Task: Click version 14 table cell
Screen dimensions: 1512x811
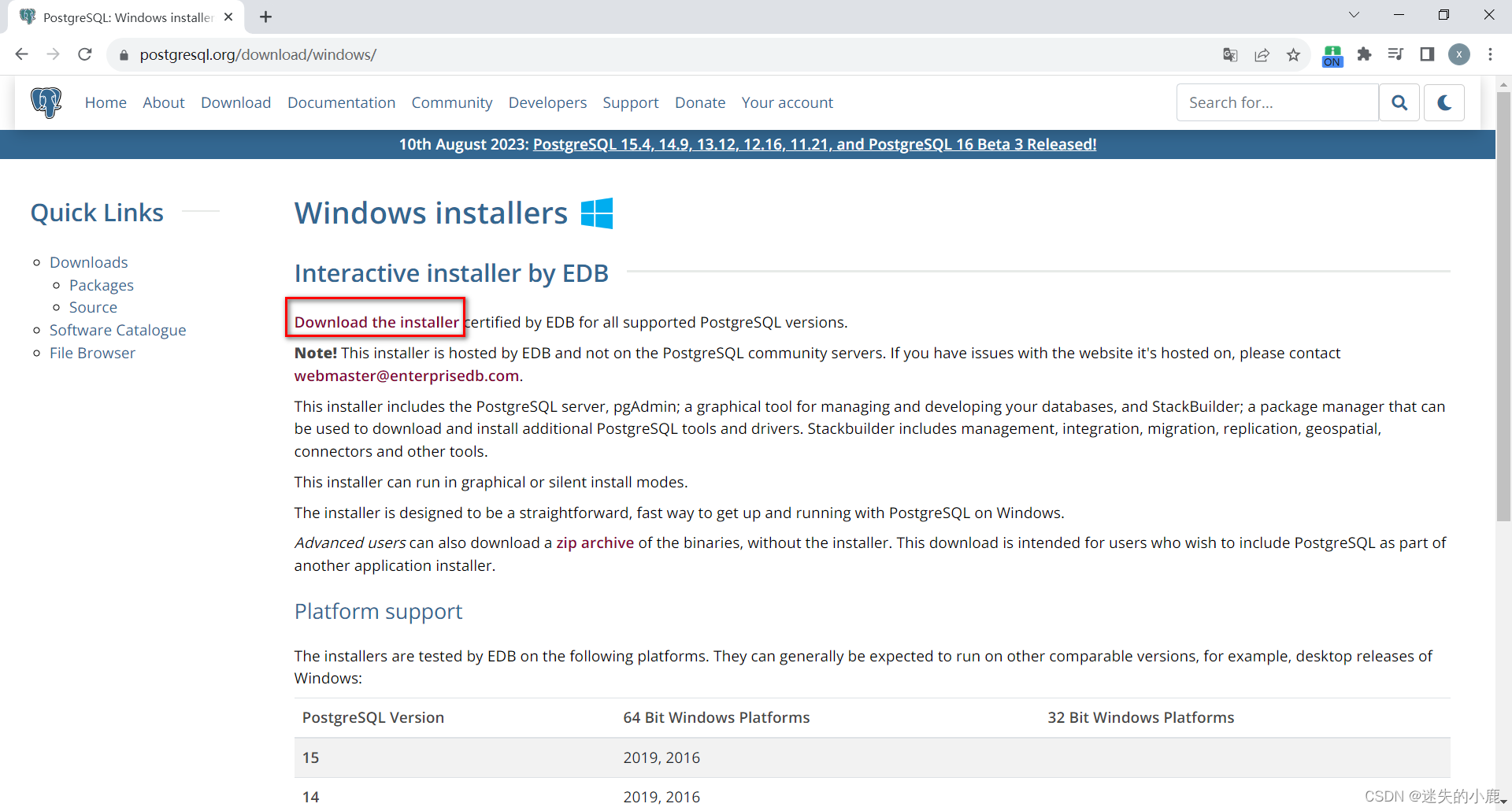Action: point(311,797)
